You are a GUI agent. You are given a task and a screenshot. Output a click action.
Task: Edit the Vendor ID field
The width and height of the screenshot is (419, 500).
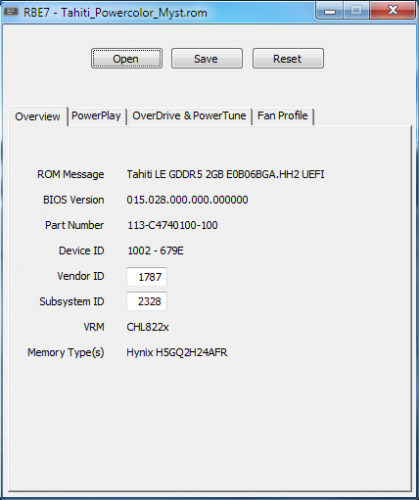point(147,277)
